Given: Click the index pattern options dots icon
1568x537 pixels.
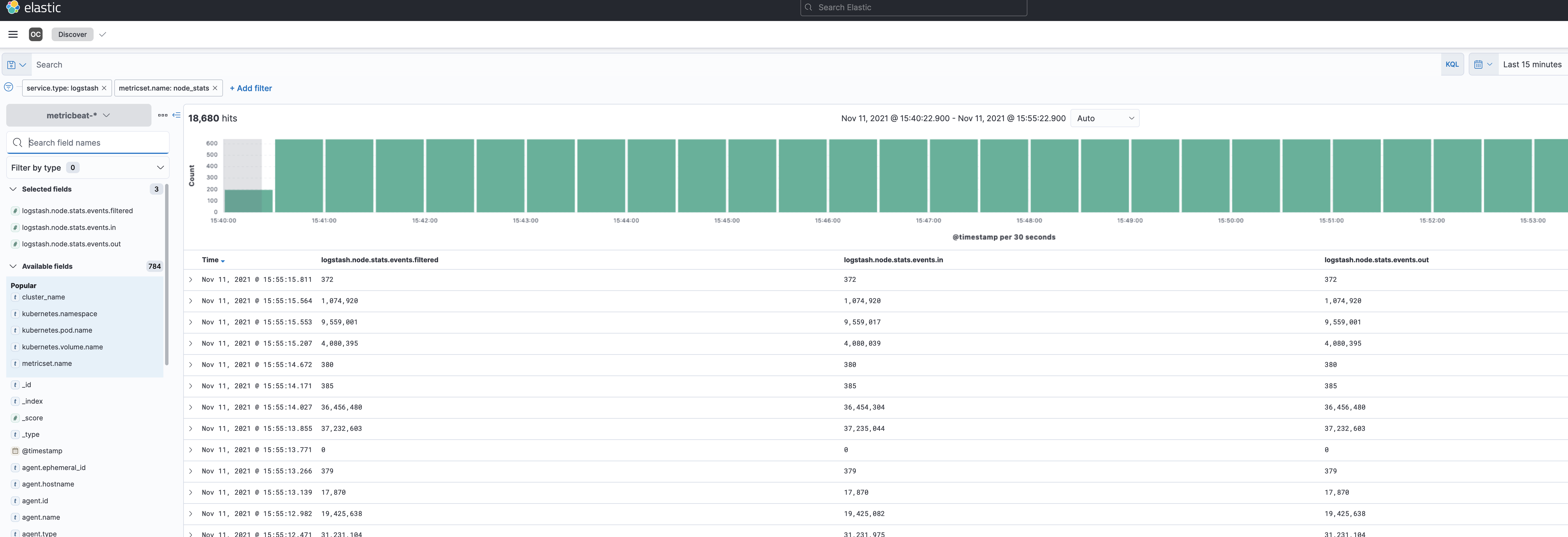Looking at the screenshot, I should tap(163, 115).
